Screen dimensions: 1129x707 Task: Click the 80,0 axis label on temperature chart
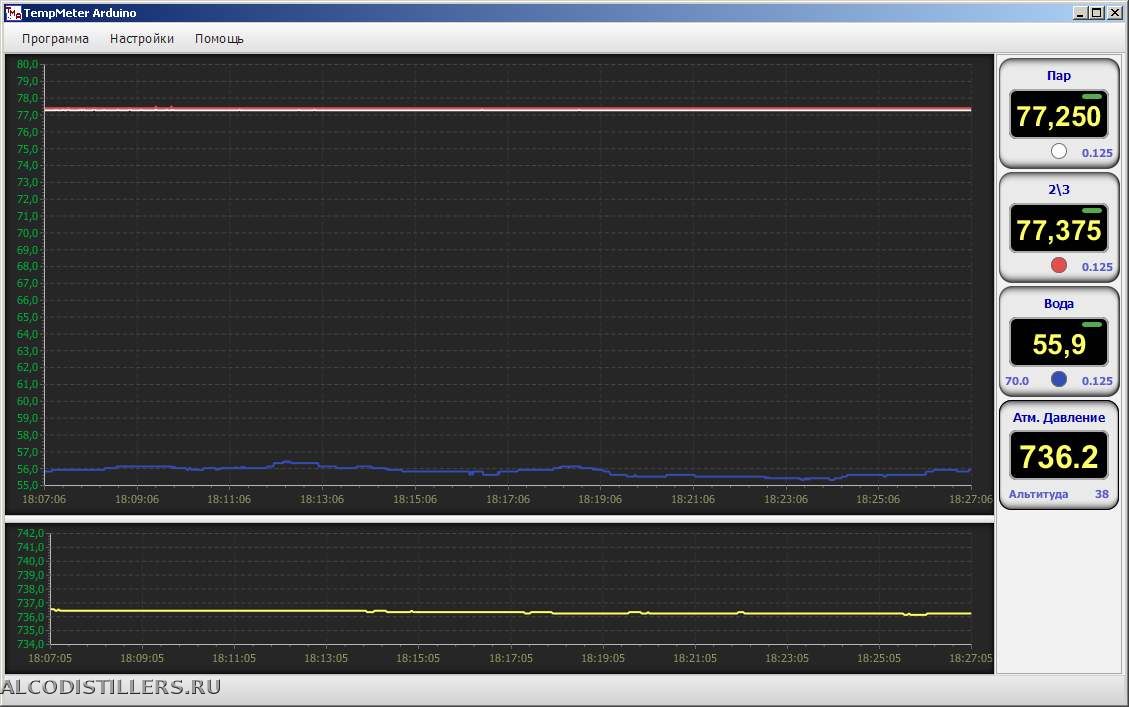pos(27,64)
